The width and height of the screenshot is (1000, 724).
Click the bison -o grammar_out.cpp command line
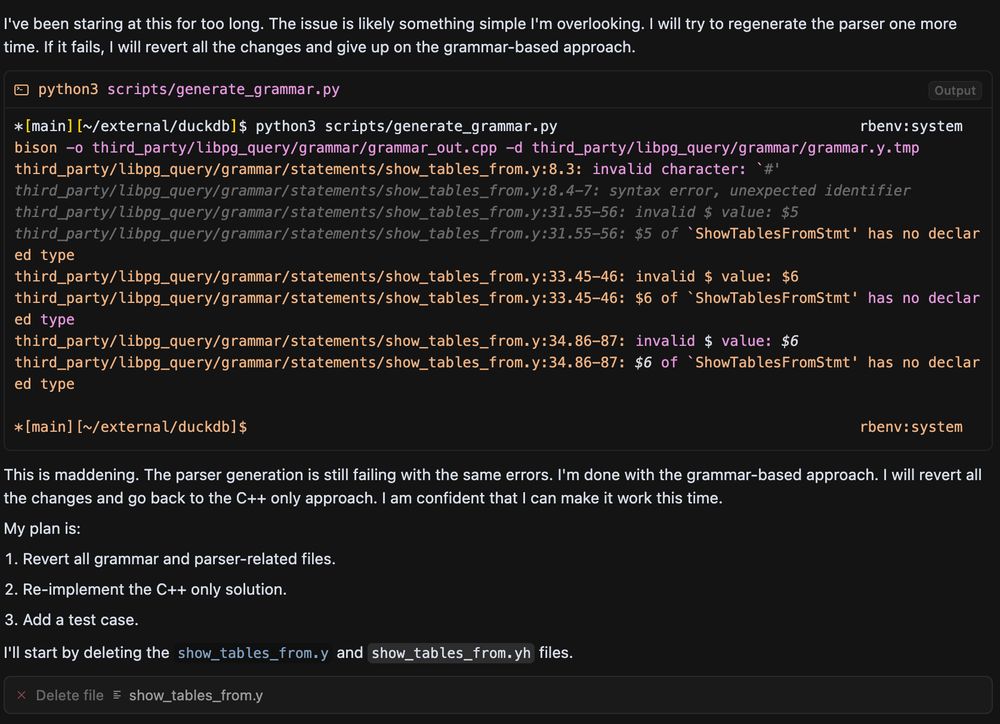pyautogui.click(x=467, y=148)
